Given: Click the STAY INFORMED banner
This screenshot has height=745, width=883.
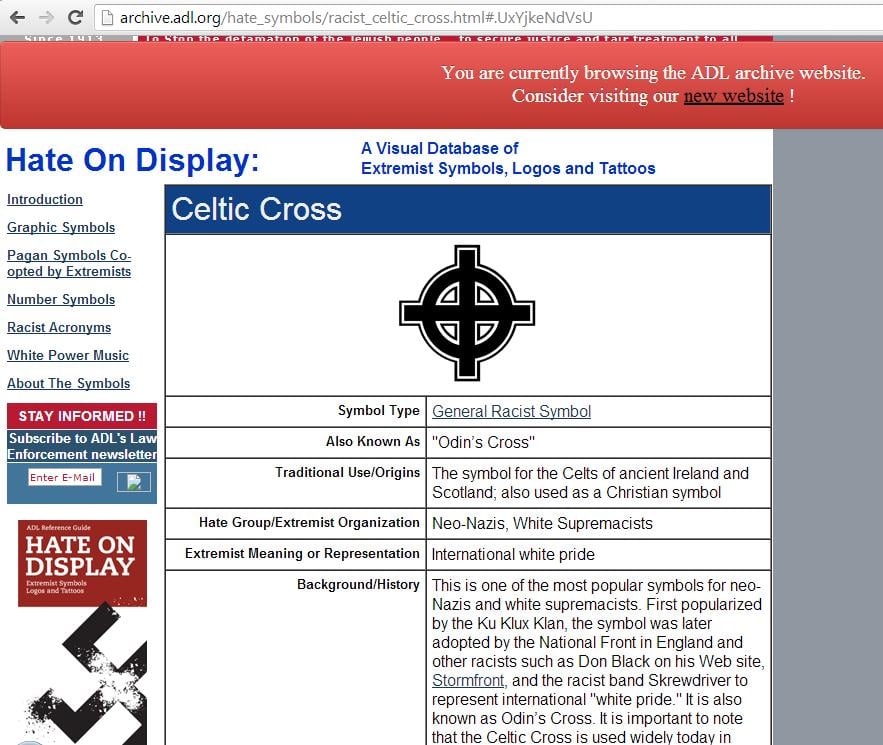Looking at the screenshot, I should (x=82, y=416).
